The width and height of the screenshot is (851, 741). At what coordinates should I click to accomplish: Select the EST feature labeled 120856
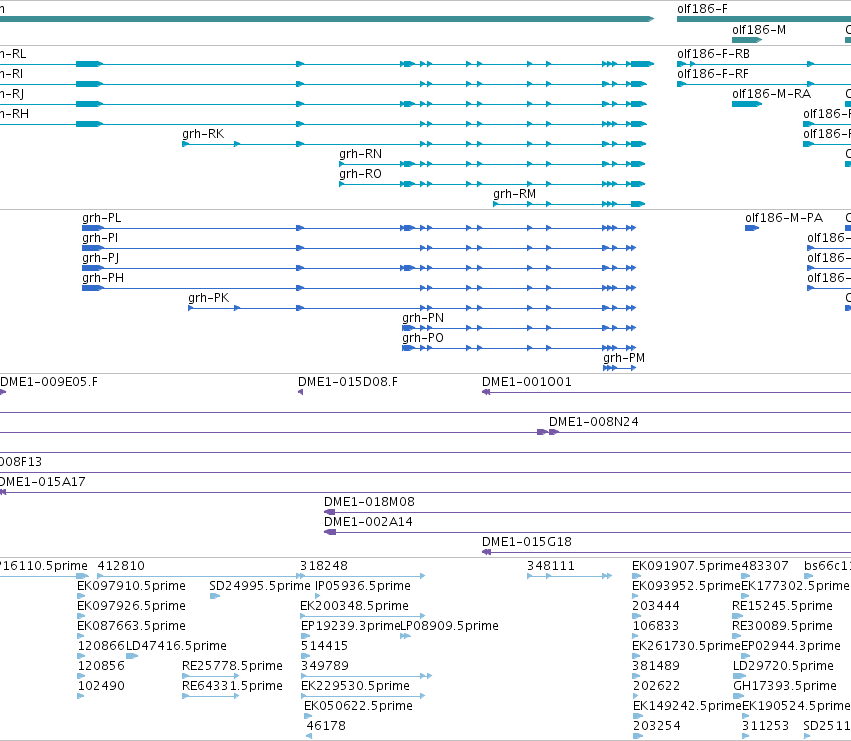pos(101,666)
